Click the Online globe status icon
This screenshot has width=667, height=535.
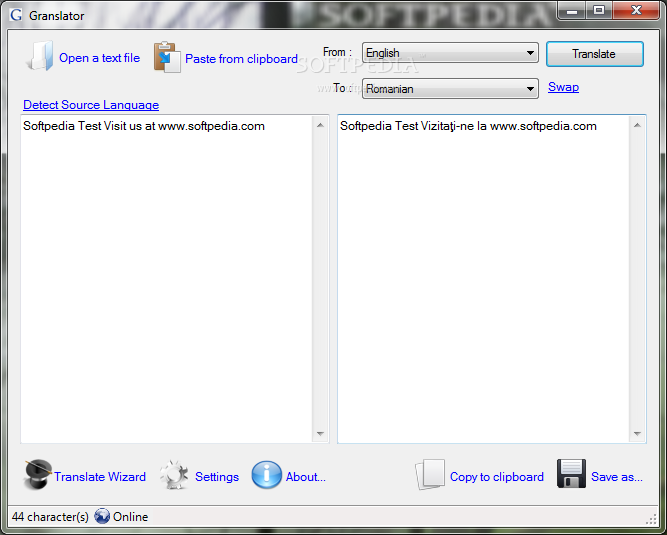tap(102, 516)
